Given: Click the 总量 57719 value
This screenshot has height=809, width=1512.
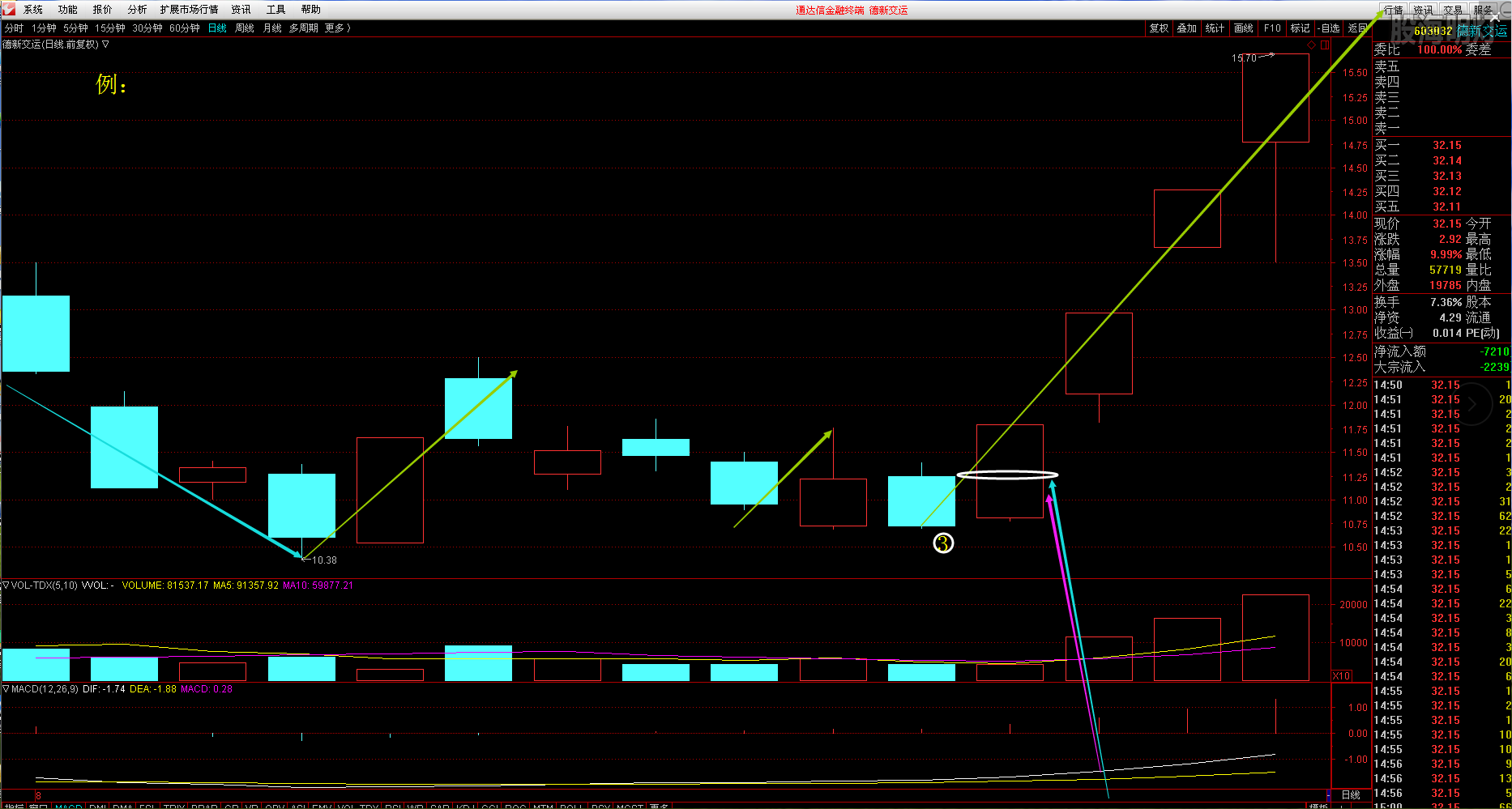Looking at the screenshot, I should pos(1446,270).
